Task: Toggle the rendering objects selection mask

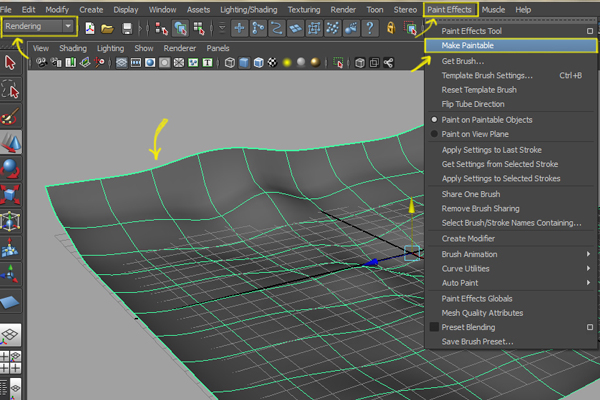Action: tap(351, 28)
